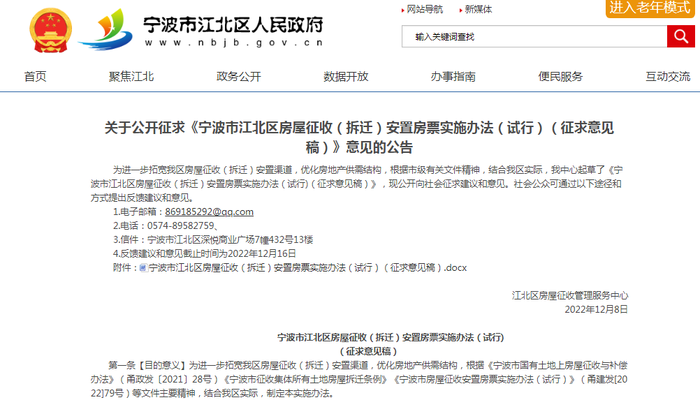700x400 pixels.
Task: Click the site title 宁波市江北区人民政府
Action: point(233,25)
